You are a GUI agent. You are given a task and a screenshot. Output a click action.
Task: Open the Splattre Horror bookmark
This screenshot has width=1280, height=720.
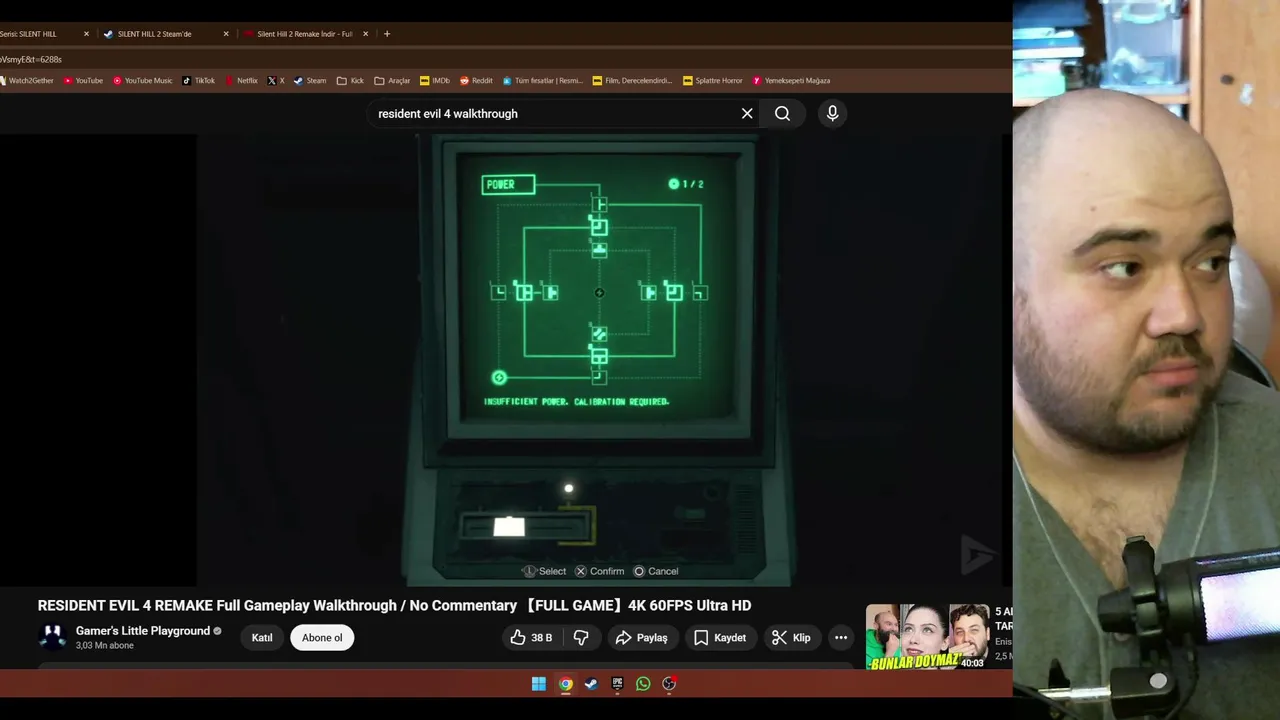click(x=713, y=80)
